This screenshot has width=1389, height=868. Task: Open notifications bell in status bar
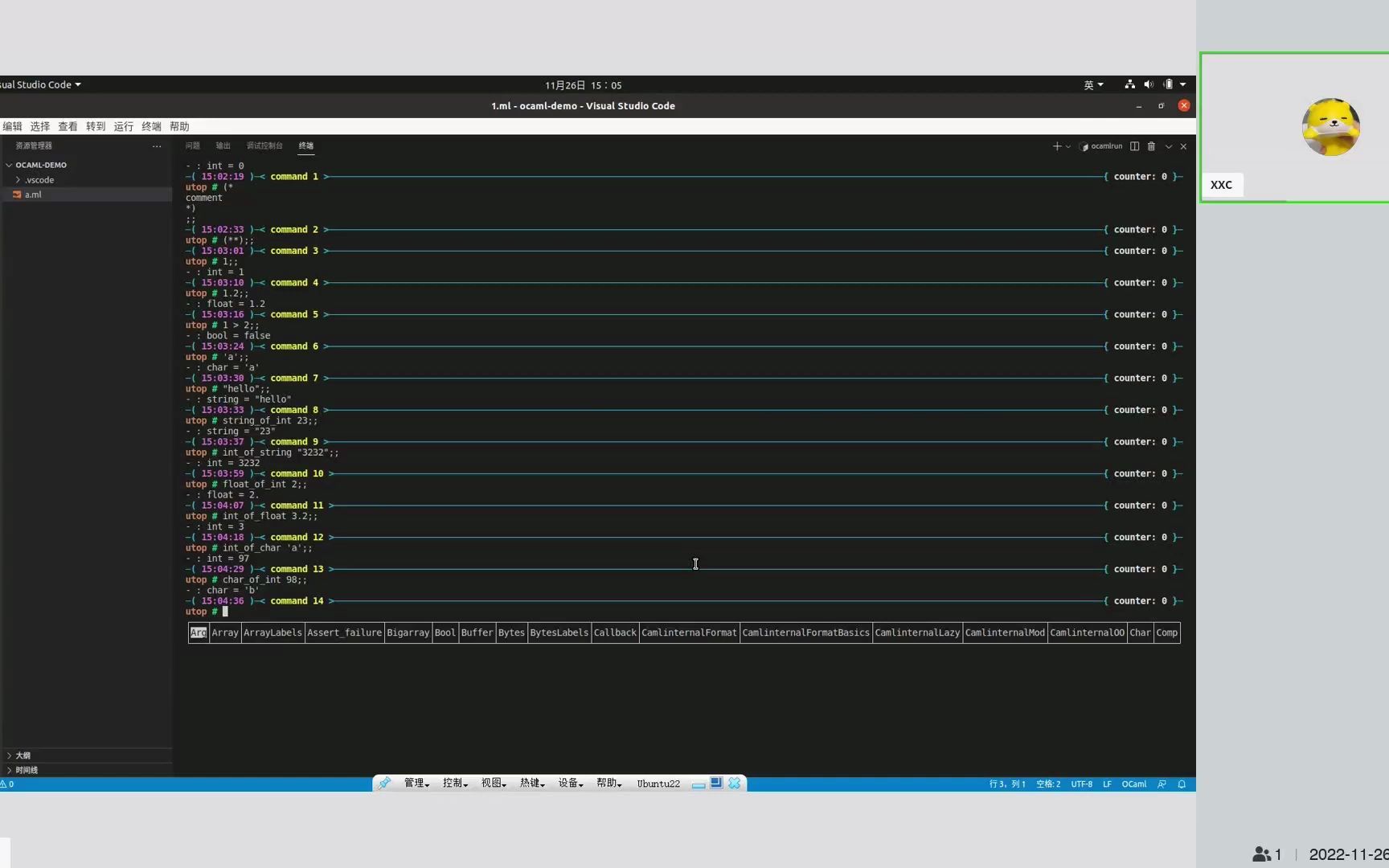[1182, 784]
